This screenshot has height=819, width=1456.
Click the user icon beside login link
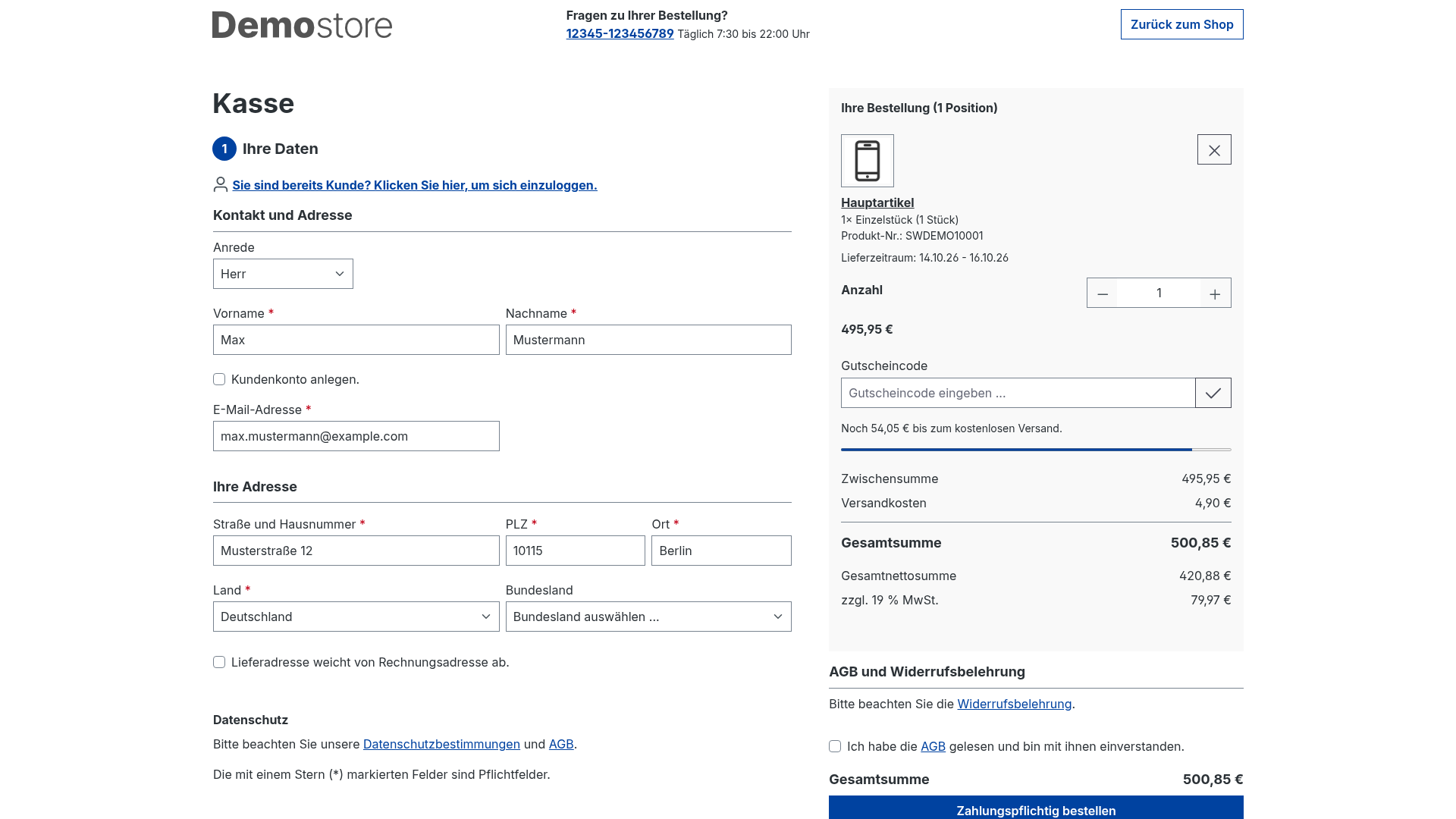pyautogui.click(x=221, y=184)
